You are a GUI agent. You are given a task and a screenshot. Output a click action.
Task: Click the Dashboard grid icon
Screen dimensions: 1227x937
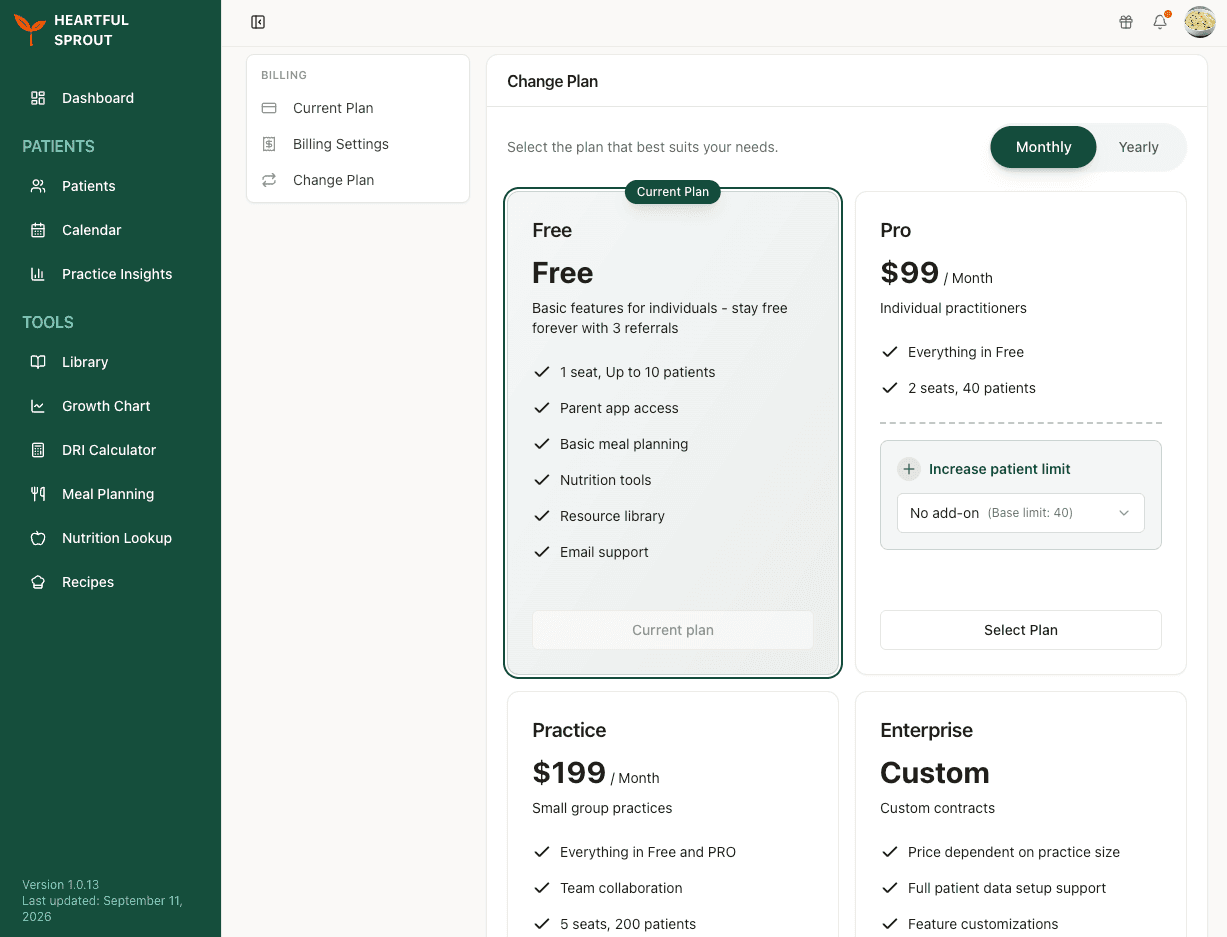tap(38, 98)
